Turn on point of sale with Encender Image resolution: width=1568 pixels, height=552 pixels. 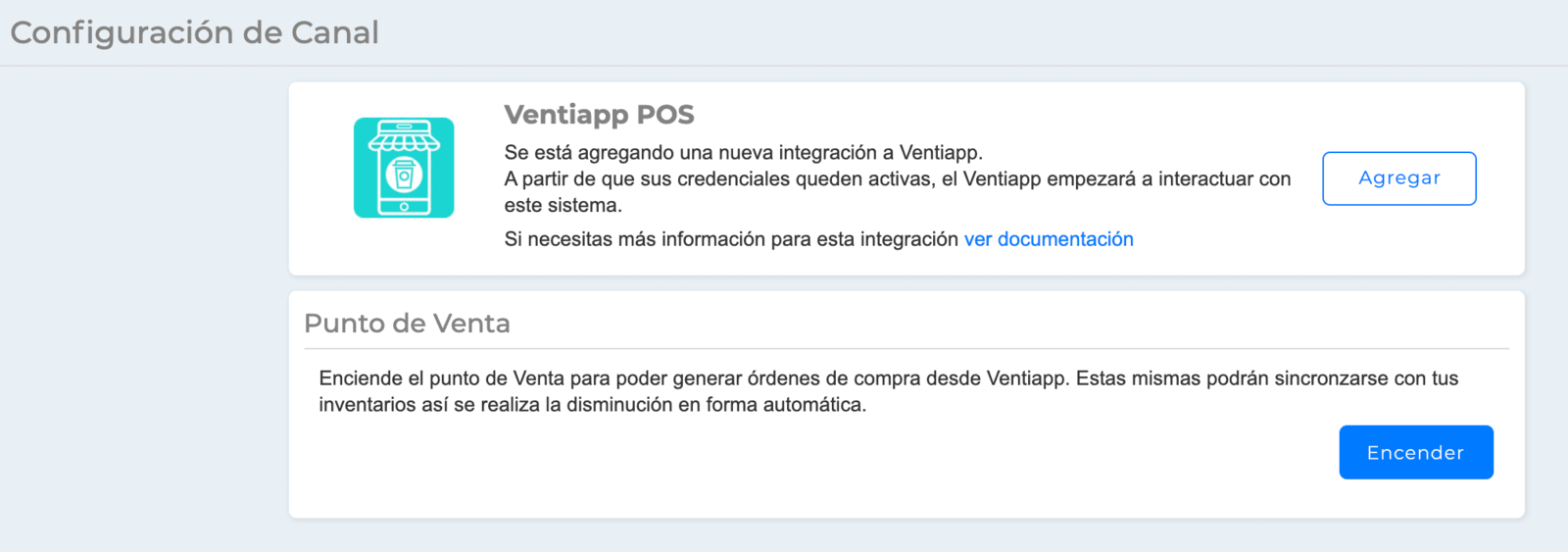(x=1416, y=452)
